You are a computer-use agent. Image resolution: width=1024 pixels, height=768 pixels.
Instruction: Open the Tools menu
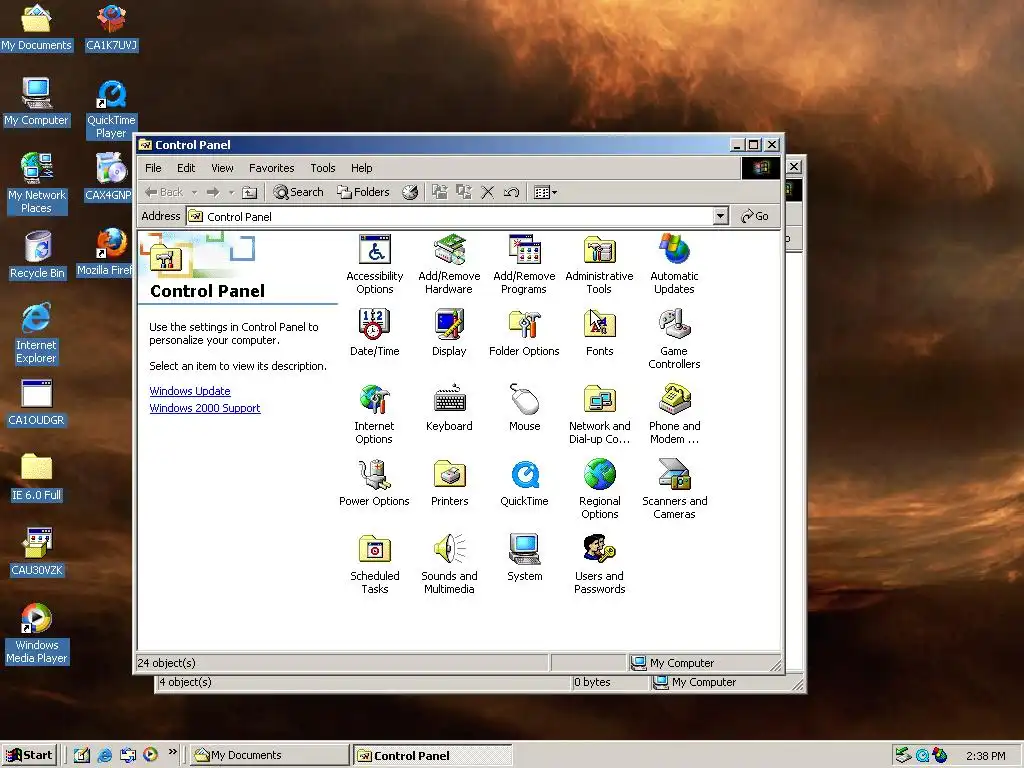pos(323,168)
